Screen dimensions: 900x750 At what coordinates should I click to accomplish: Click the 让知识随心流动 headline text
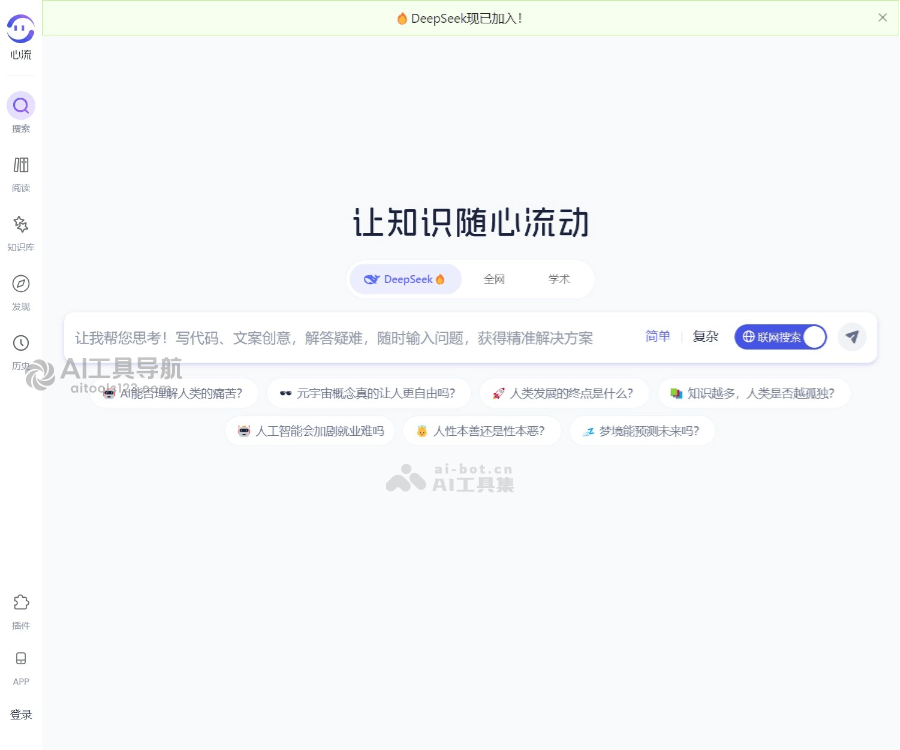pos(471,223)
